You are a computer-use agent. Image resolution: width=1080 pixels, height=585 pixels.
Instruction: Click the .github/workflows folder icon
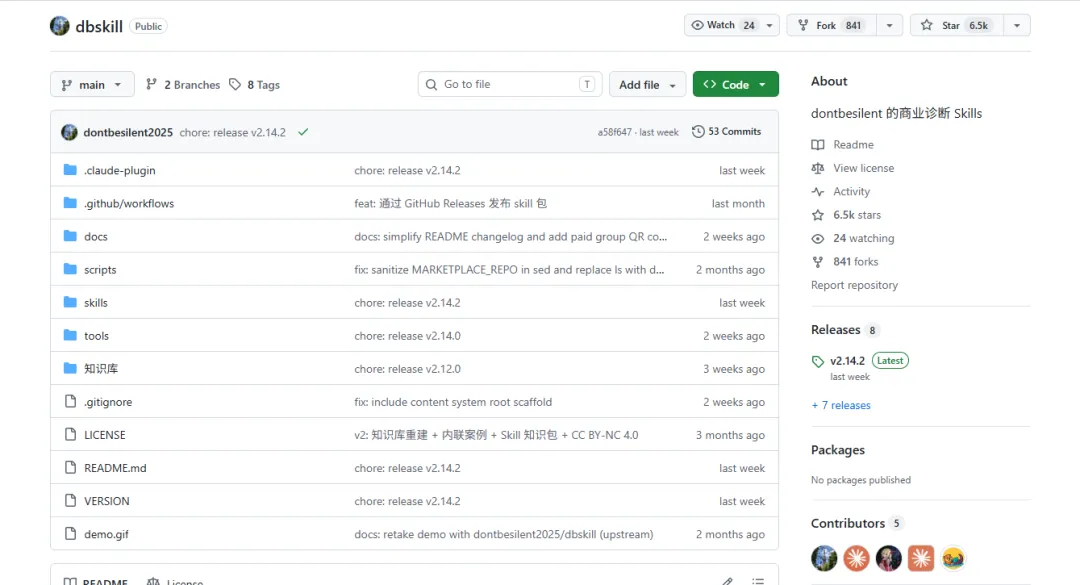[x=70, y=203]
